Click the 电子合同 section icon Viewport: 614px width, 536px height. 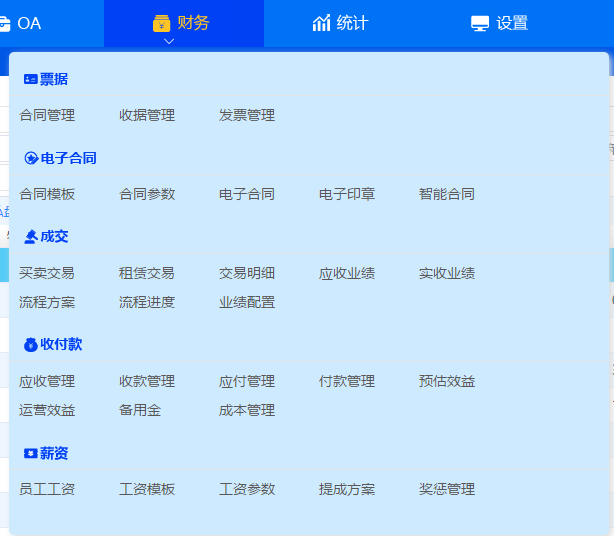[x=30, y=158]
